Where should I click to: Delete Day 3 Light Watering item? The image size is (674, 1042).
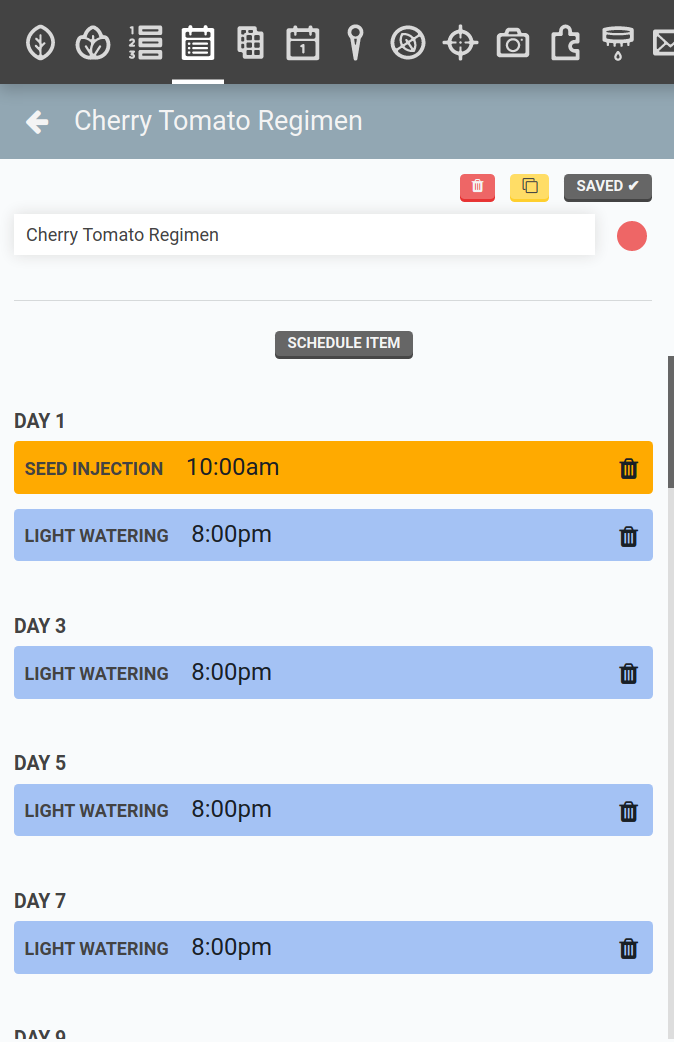pyautogui.click(x=628, y=673)
